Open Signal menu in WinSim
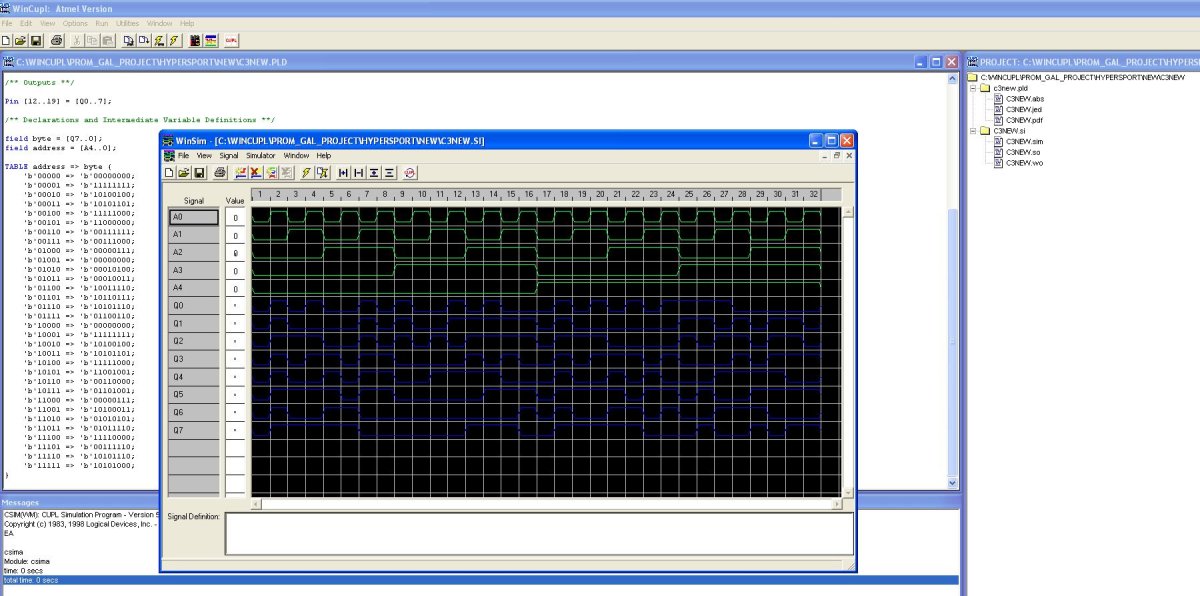Viewport: 1200px width, 596px height. point(229,156)
